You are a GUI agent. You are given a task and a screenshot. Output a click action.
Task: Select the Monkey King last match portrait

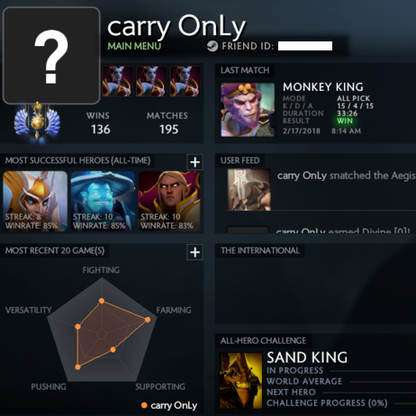(248, 110)
